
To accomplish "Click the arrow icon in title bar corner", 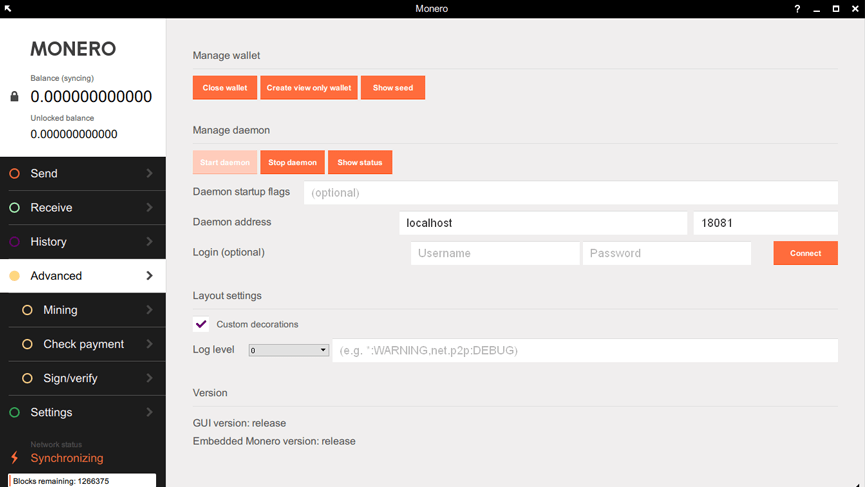I will [x=8, y=9].
